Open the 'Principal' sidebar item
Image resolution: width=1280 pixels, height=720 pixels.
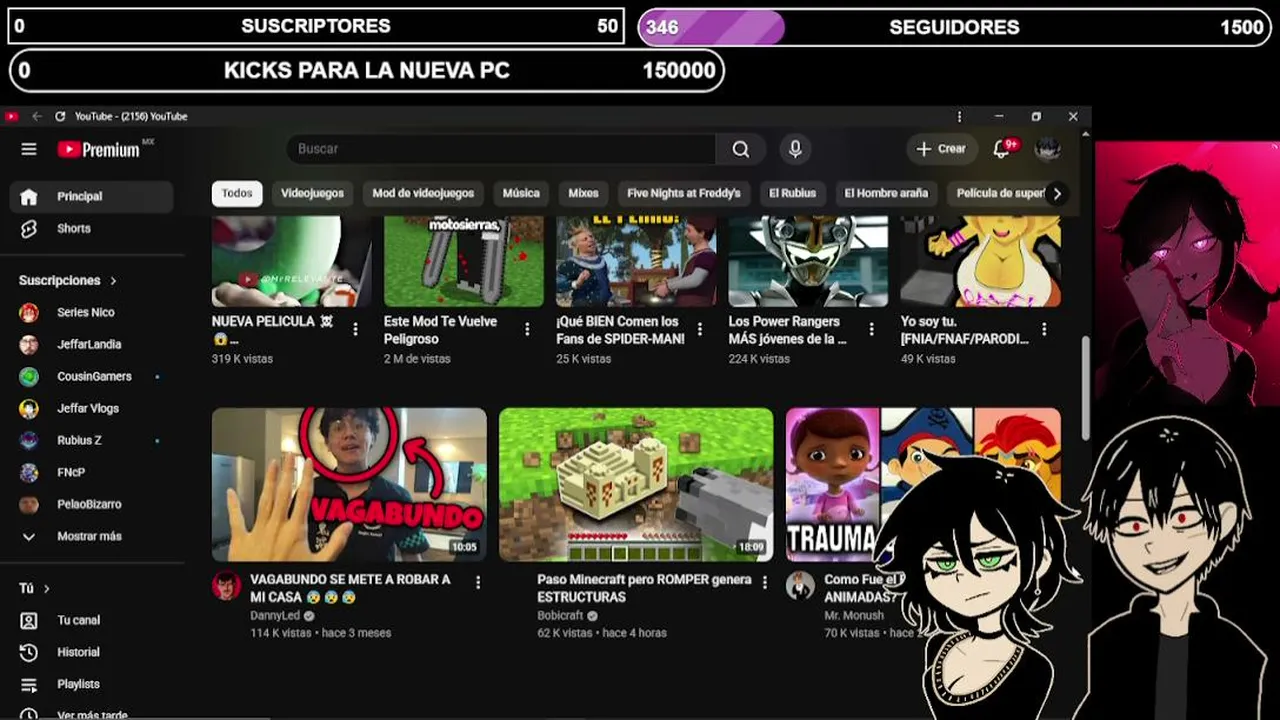point(91,197)
